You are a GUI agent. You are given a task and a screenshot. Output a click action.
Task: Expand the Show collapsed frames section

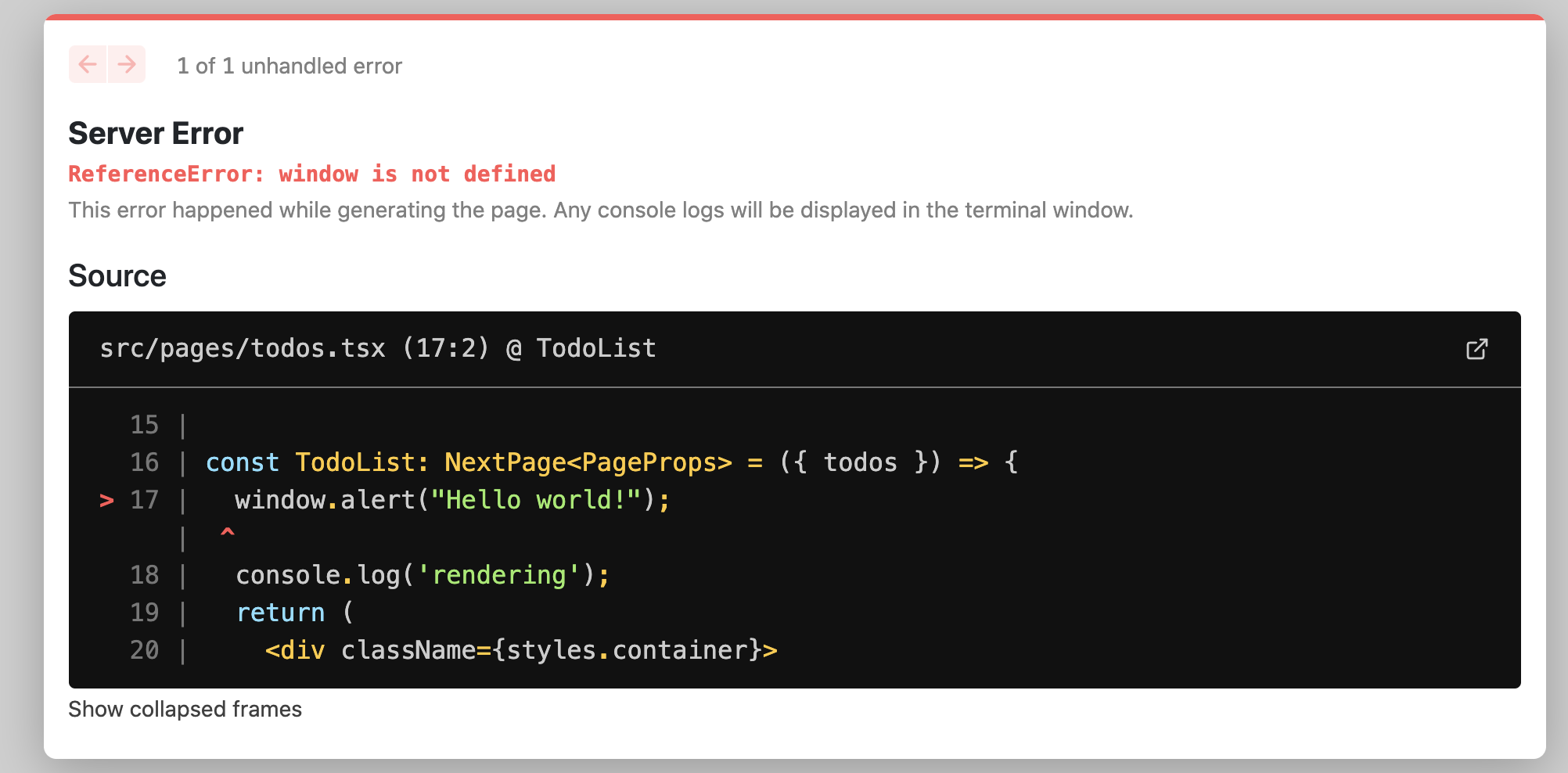[185, 709]
